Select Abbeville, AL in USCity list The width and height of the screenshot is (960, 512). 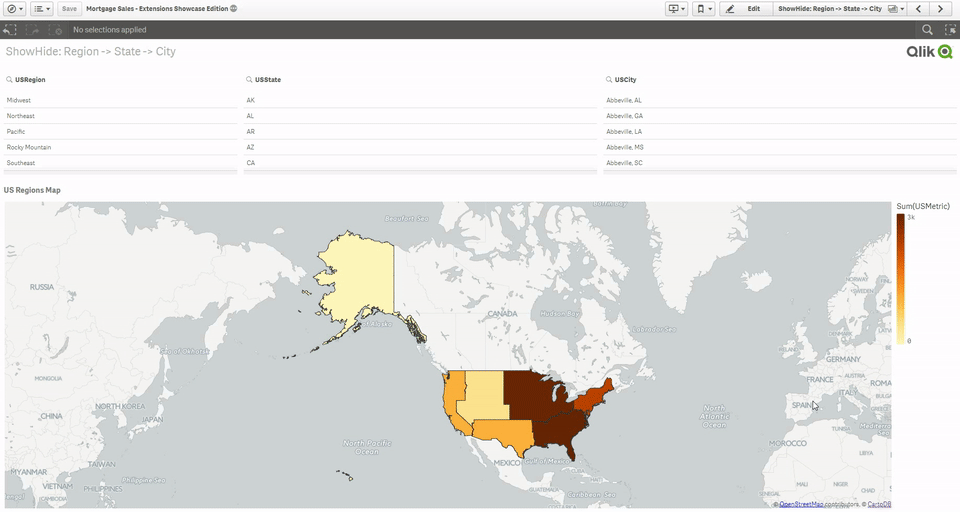pyautogui.click(x=779, y=100)
